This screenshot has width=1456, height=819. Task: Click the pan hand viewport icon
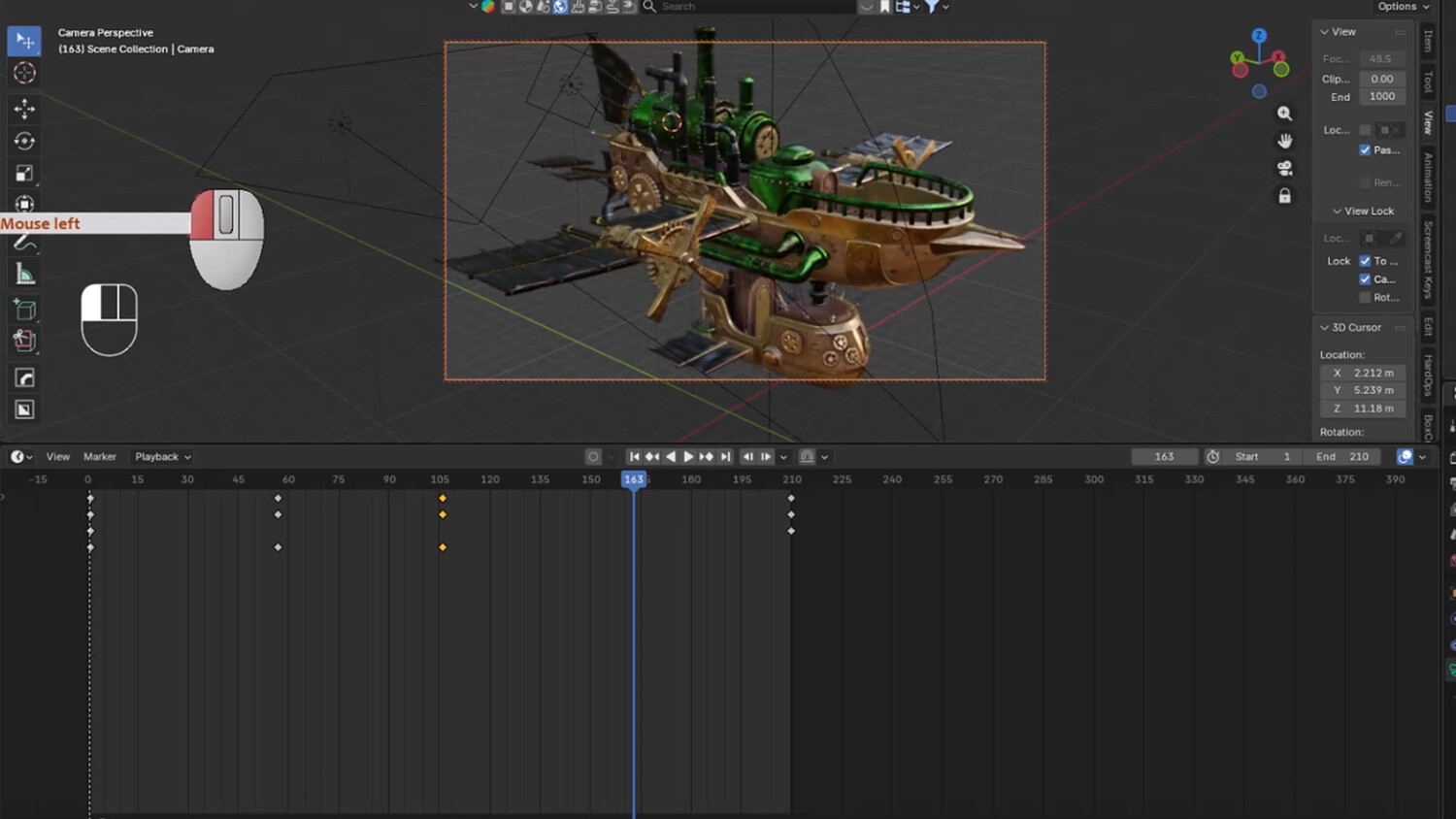1284,141
